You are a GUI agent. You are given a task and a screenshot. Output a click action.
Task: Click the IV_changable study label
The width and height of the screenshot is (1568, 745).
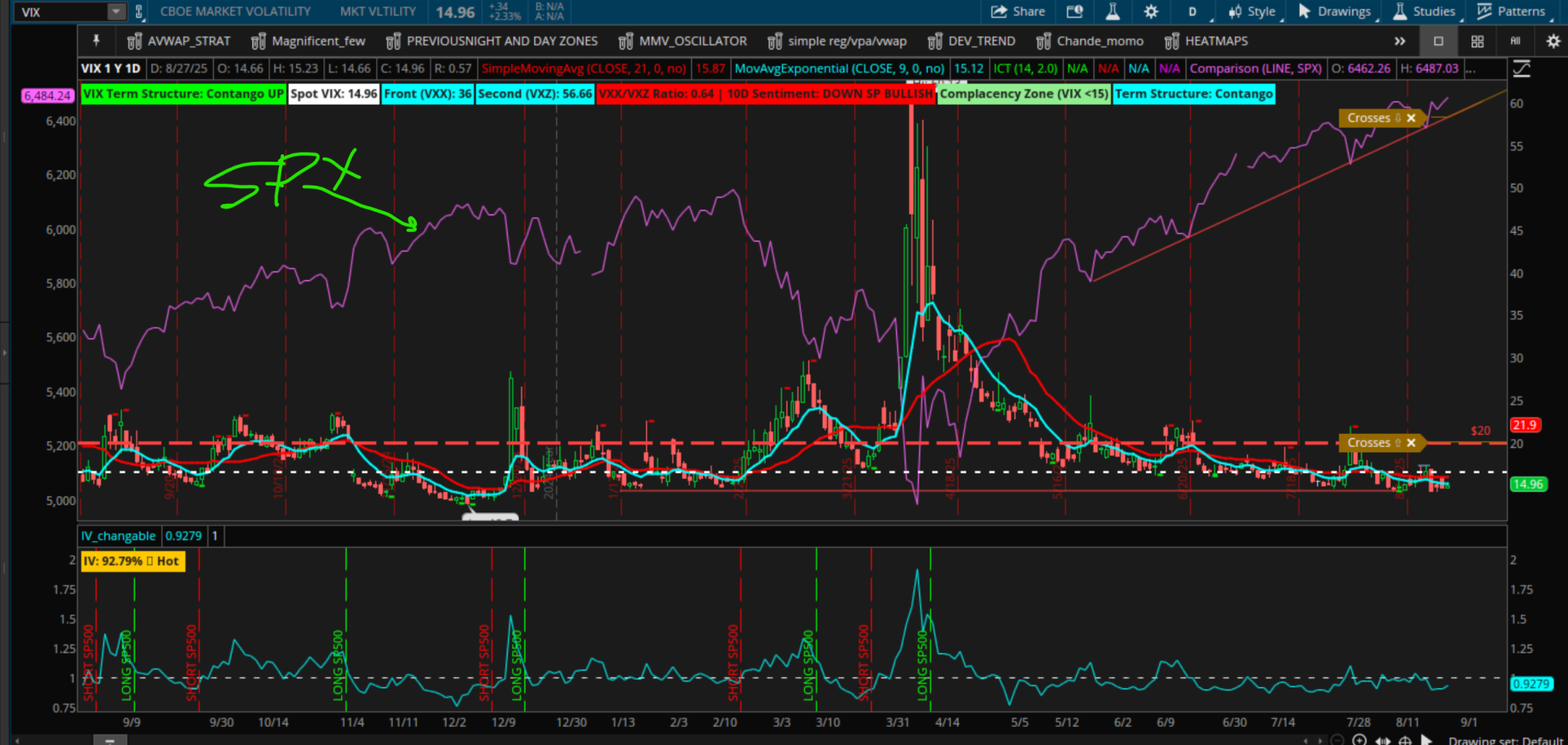click(118, 536)
